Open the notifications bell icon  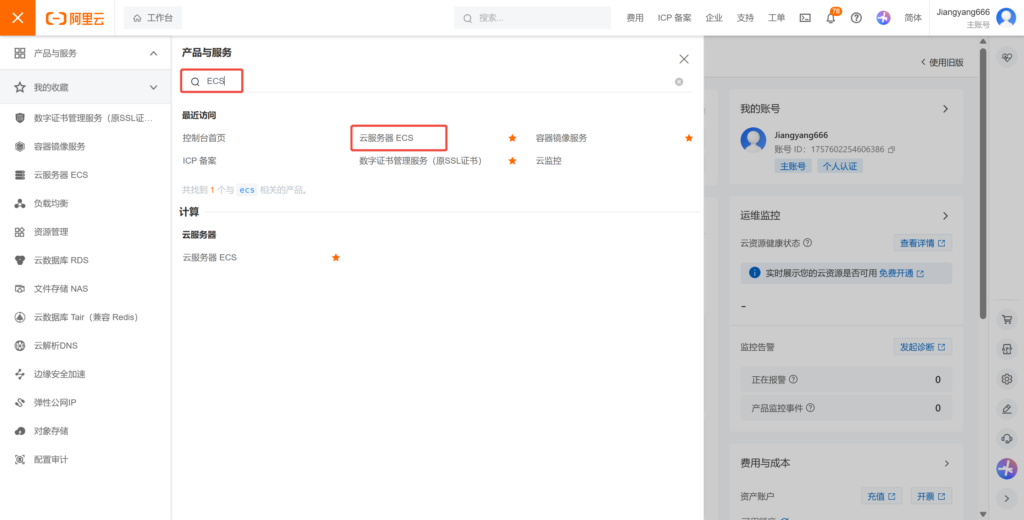point(830,18)
